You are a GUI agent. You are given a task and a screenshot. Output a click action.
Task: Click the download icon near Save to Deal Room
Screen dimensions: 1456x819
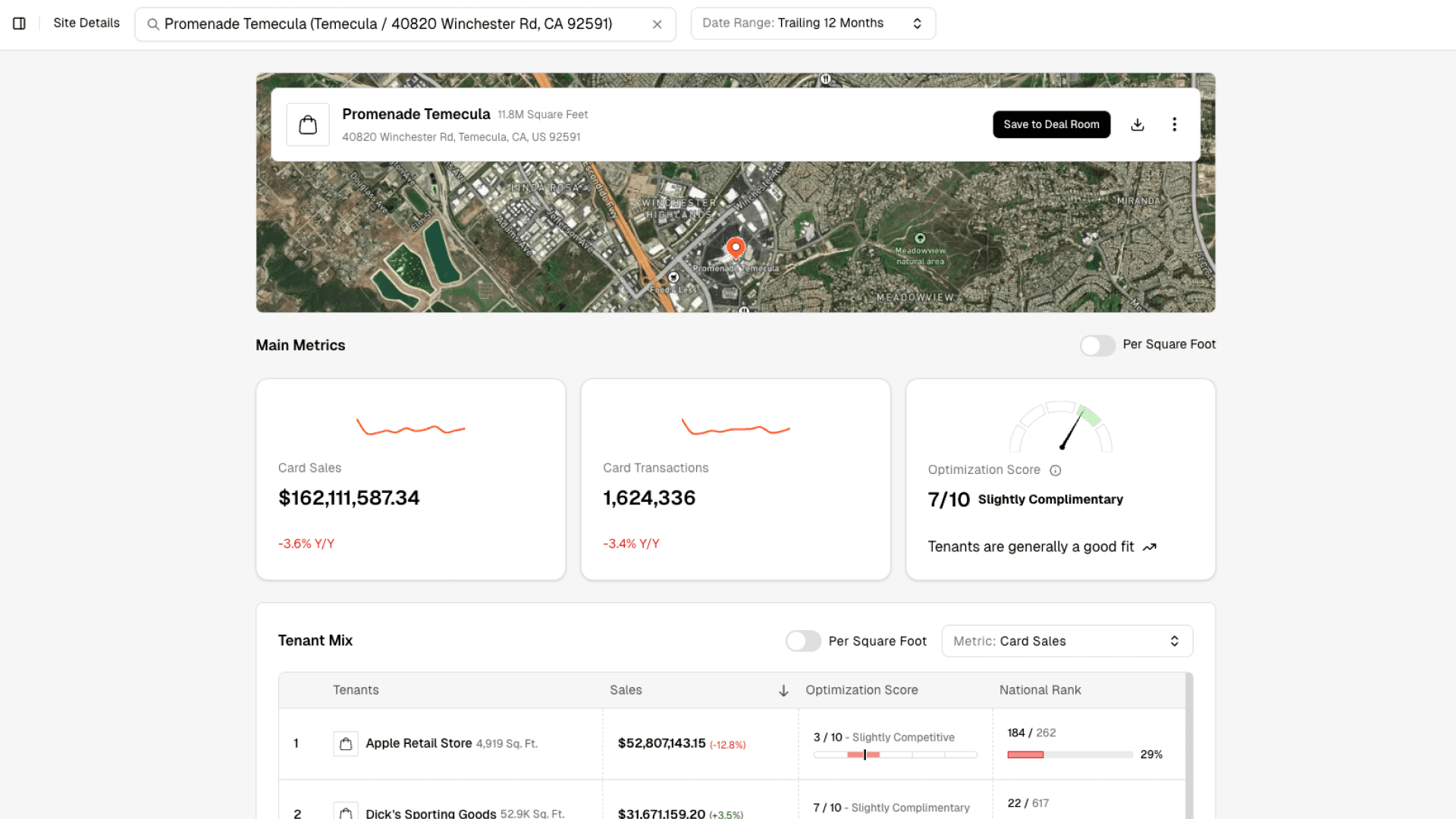(1137, 124)
